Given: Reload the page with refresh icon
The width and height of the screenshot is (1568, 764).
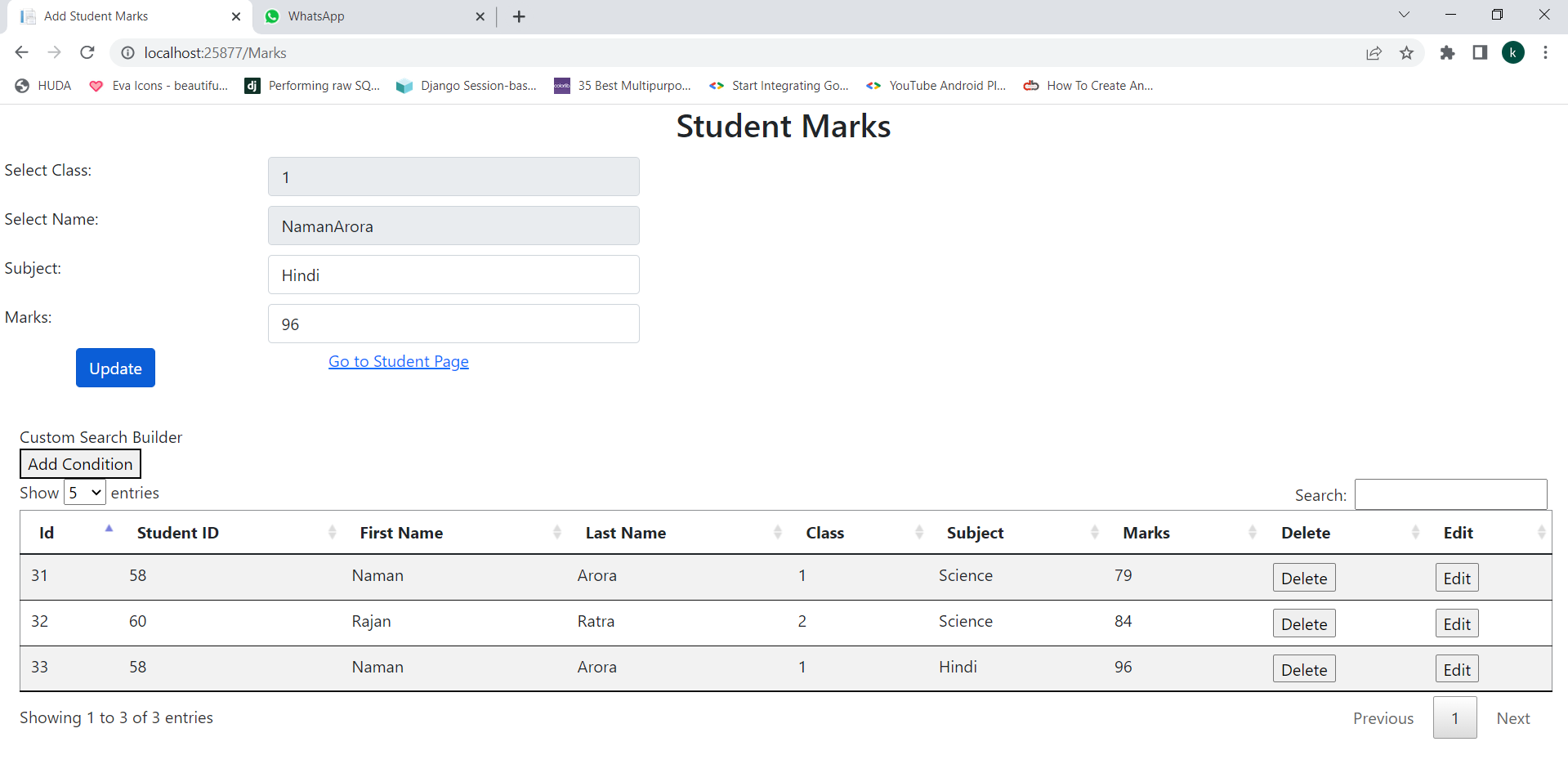Looking at the screenshot, I should (x=87, y=52).
